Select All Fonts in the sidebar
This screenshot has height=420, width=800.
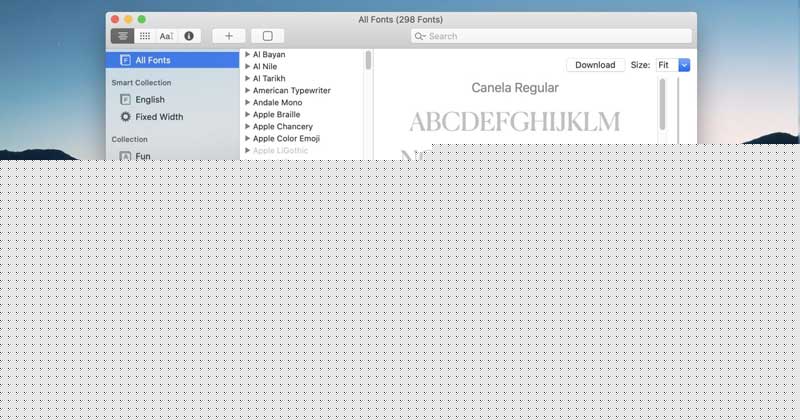[x=172, y=60]
